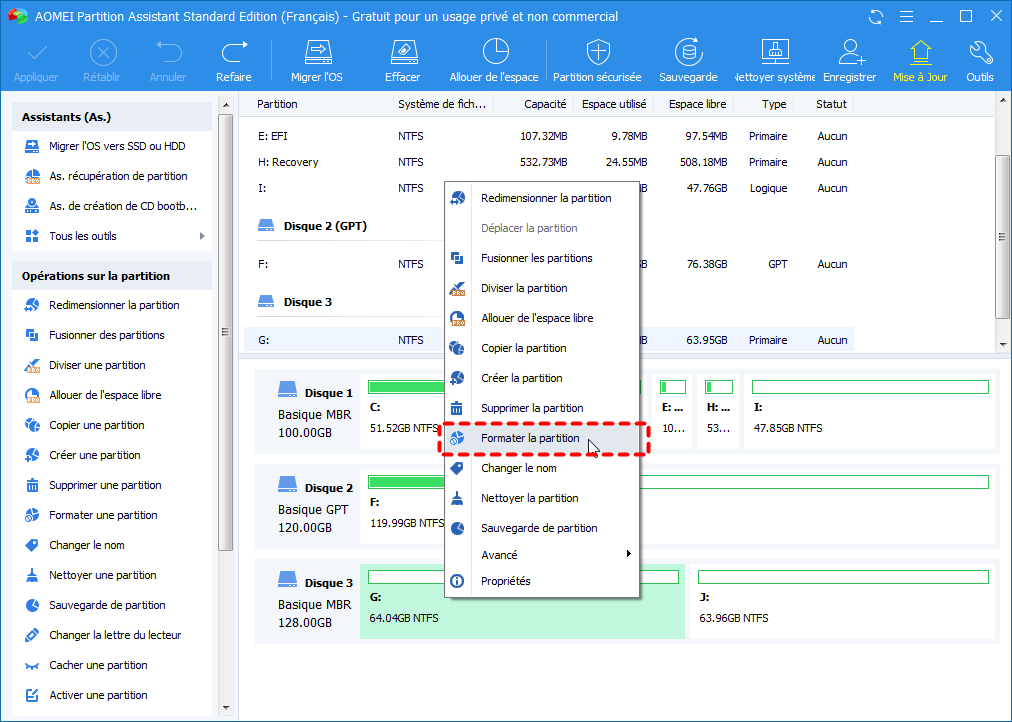The image size is (1012, 722).
Task: Choose Changer le nom in context menu
Action: click(542, 468)
